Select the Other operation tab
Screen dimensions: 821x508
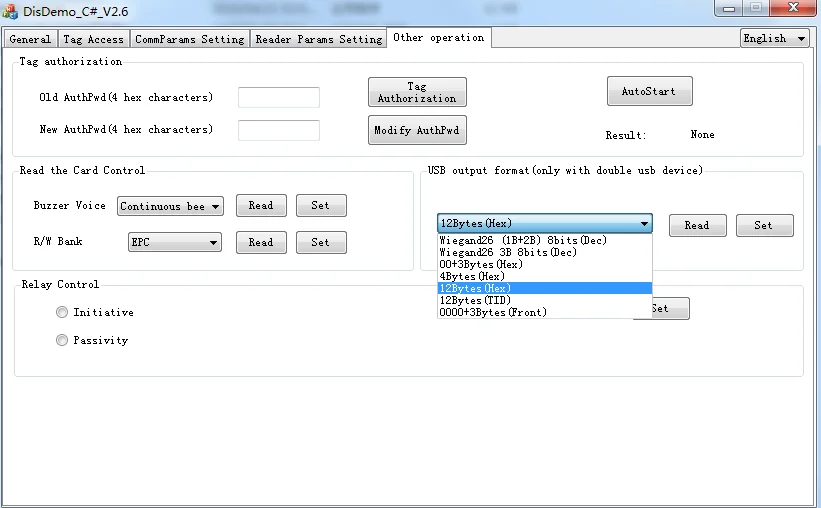(x=439, y=37)
